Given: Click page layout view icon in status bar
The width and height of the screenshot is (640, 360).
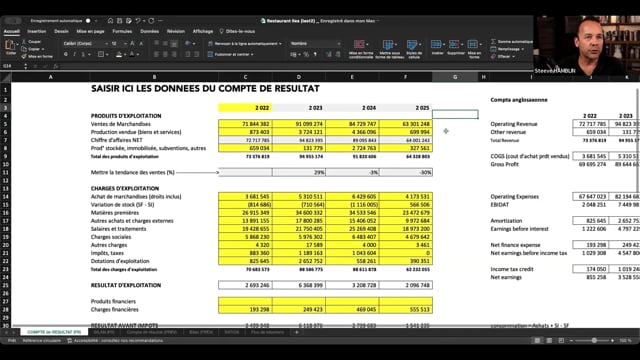Looking at the screenshot, I should click(x=549, y=340).
